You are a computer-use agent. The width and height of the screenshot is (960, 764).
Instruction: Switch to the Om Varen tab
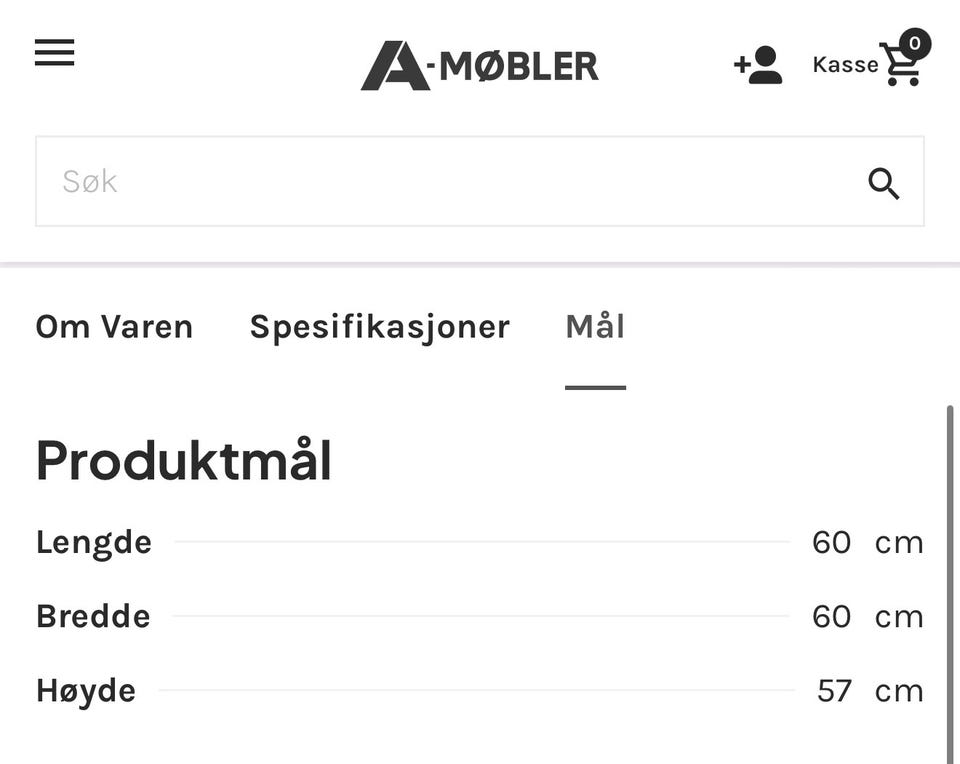click(114, 326)
